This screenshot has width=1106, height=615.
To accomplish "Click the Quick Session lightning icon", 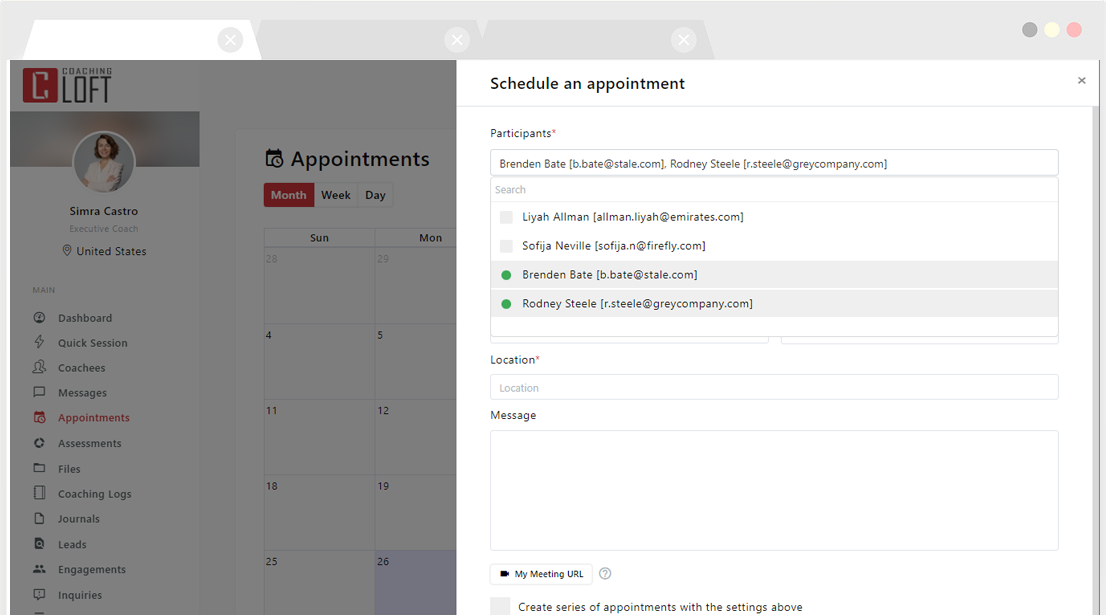I will click(x=40, y=342).
